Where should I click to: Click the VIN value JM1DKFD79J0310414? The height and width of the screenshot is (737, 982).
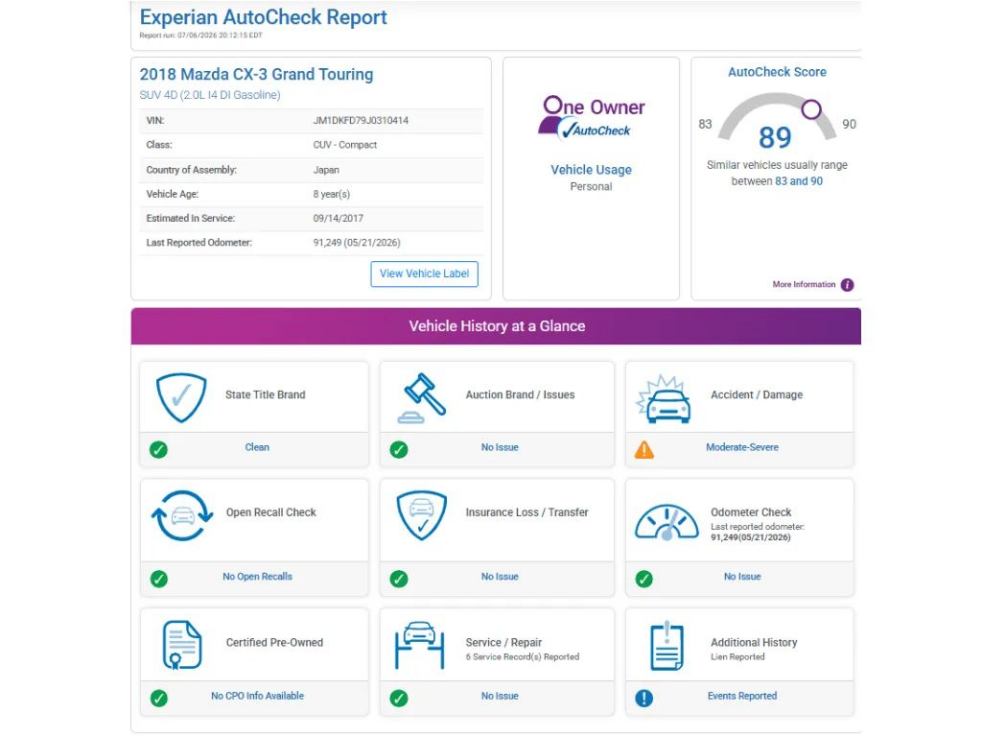(x=361, y=120)
